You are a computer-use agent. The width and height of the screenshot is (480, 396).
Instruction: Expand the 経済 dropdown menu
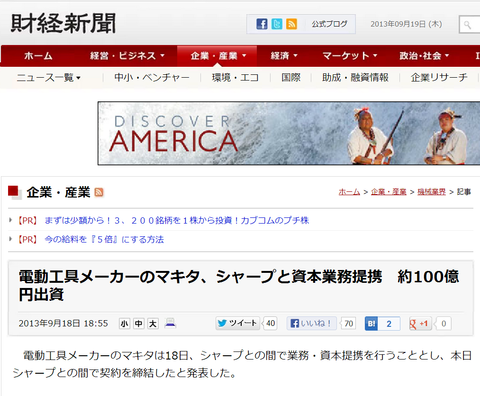coord(284,56)
